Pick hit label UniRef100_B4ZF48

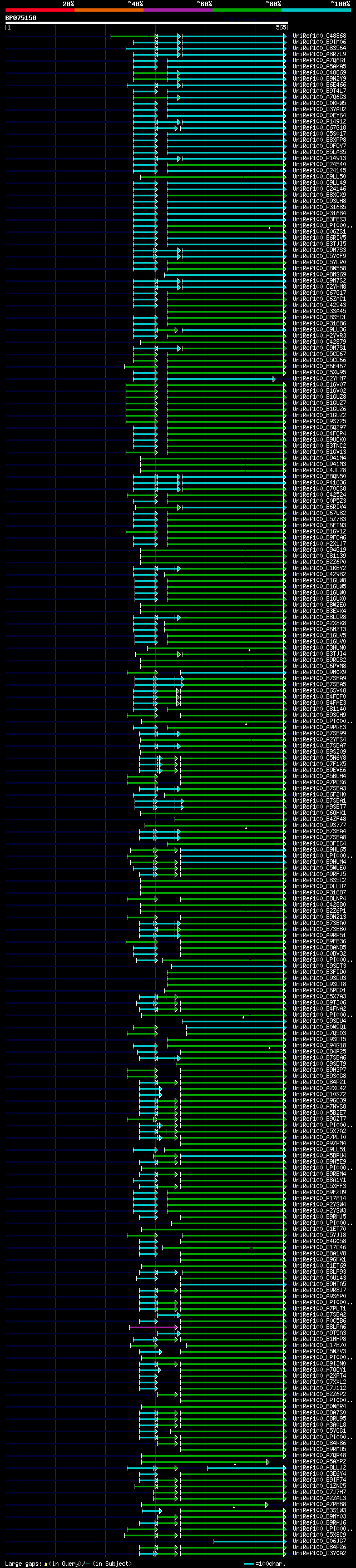(319, 819)
